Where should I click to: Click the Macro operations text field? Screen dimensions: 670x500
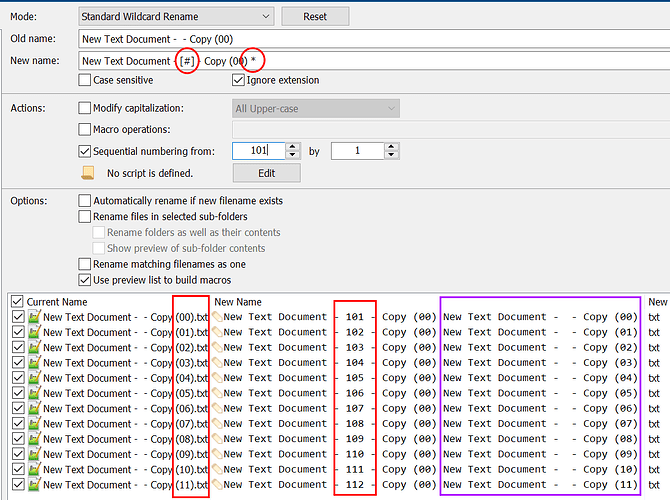451,129
